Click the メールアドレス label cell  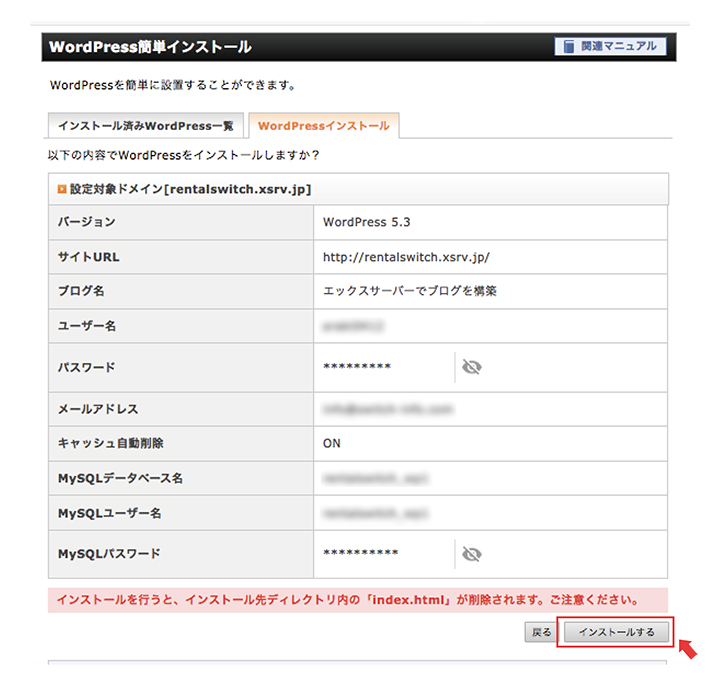tap(181, 409)
